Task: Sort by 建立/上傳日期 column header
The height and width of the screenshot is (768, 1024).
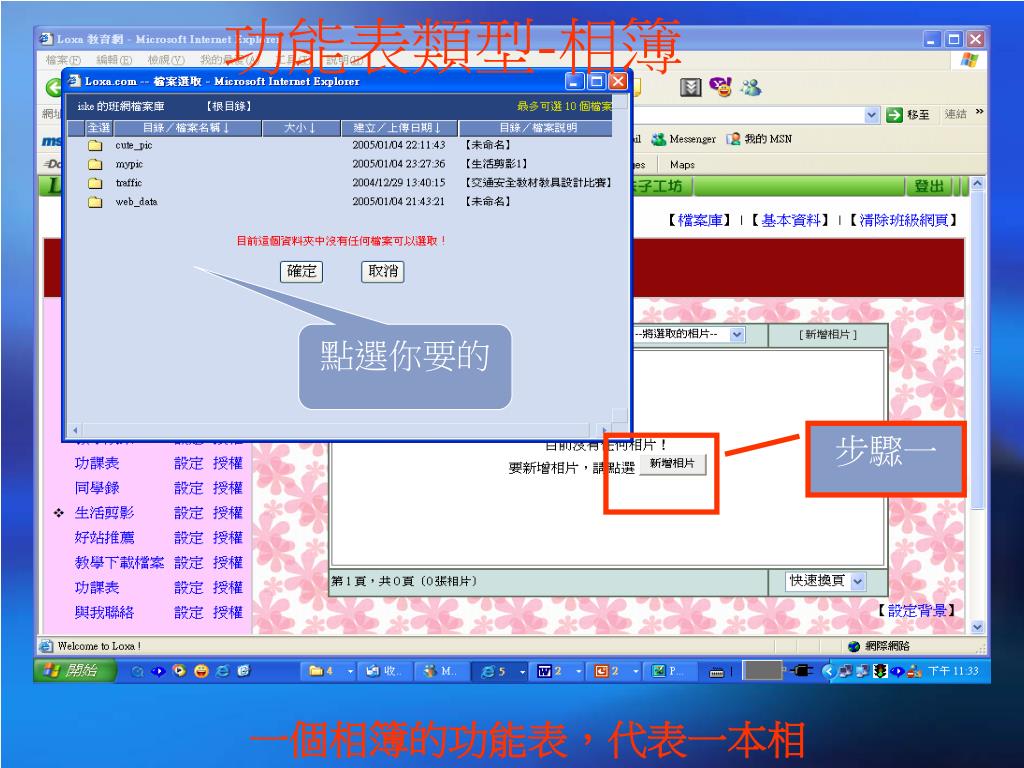Action: [398, 127]
